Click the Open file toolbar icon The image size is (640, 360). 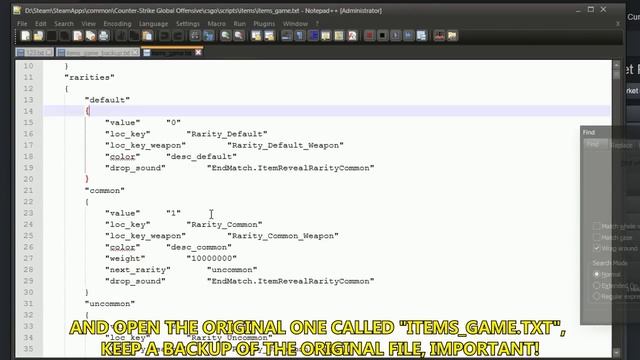click(39, 36)
